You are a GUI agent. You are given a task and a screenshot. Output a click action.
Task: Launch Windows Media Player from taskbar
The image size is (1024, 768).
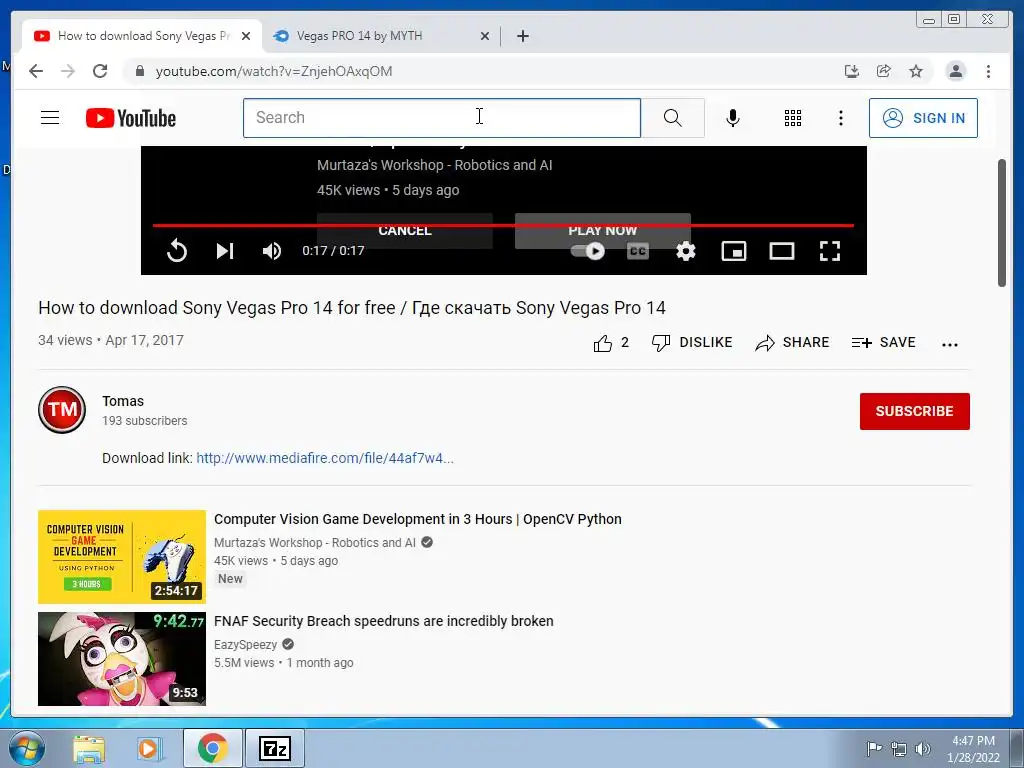pyautogui.click(x=149, y=749)
